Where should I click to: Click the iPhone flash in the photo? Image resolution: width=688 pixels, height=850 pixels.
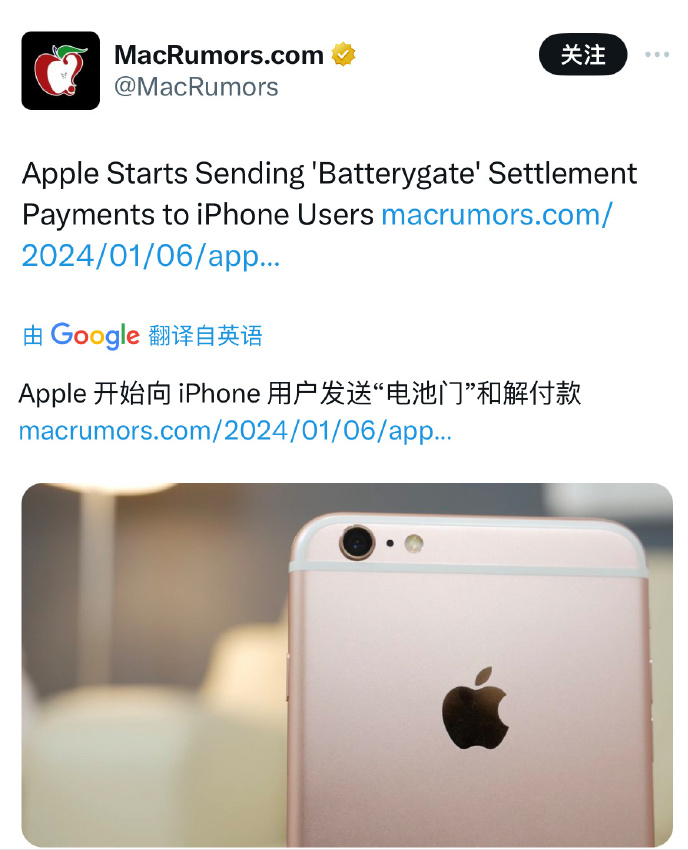414,543
